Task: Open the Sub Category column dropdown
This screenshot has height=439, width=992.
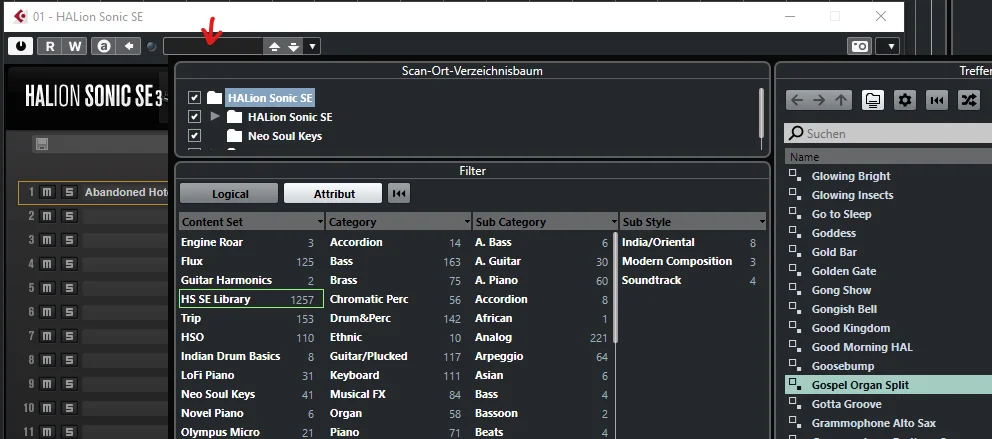Action: [x=614, y=222]
